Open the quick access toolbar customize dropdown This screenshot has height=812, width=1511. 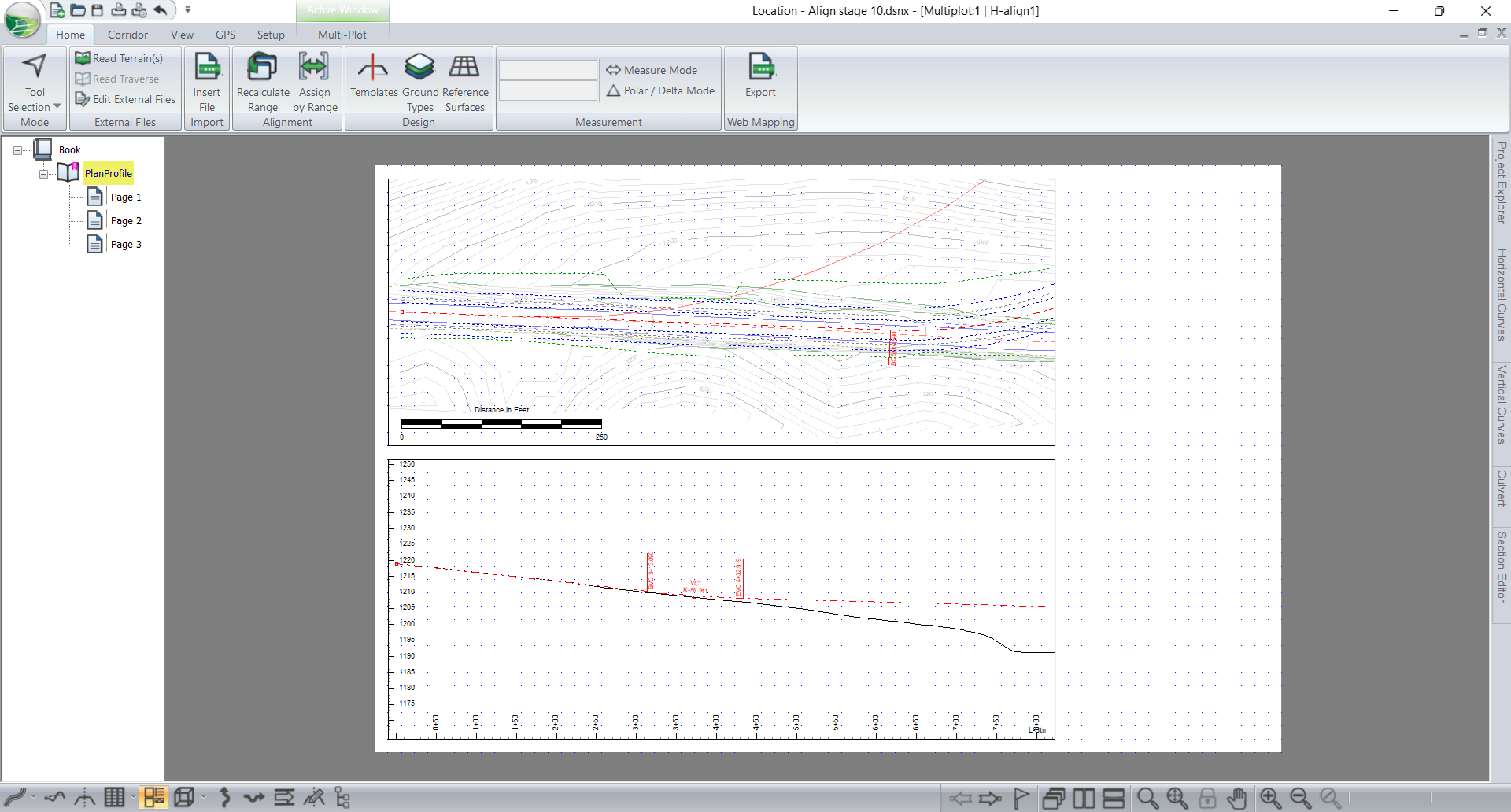click(187, 10)
